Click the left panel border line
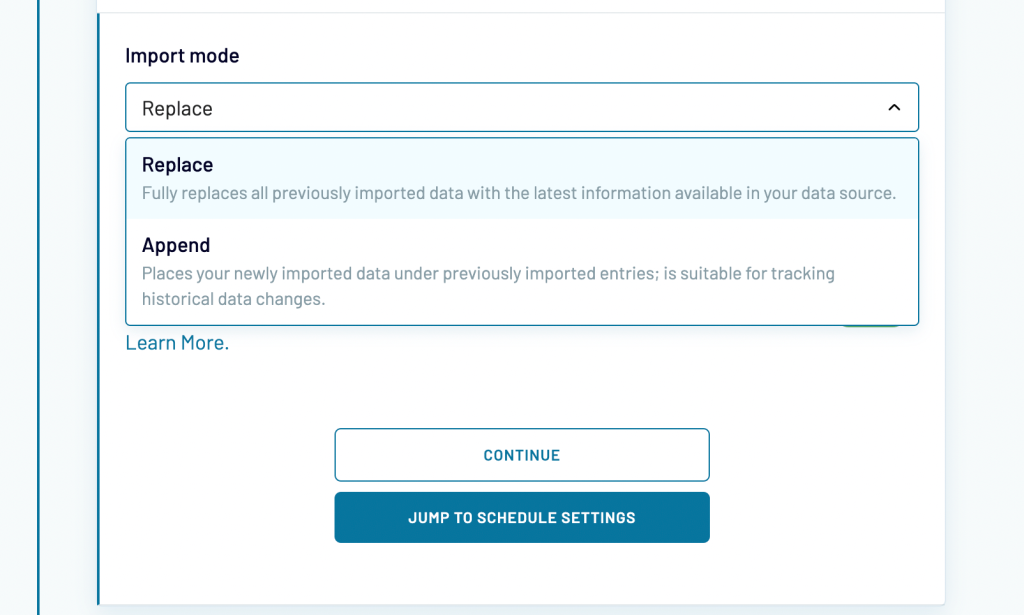This screenshot has width=1024, height=615. (97, 300)
